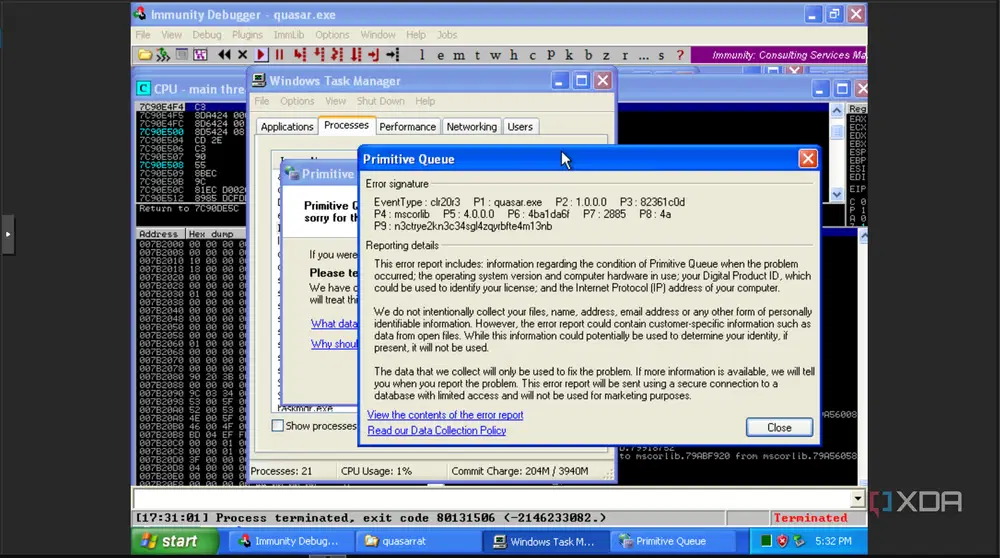
Task: Open Memory map with m button
Action: pos(459,55)
